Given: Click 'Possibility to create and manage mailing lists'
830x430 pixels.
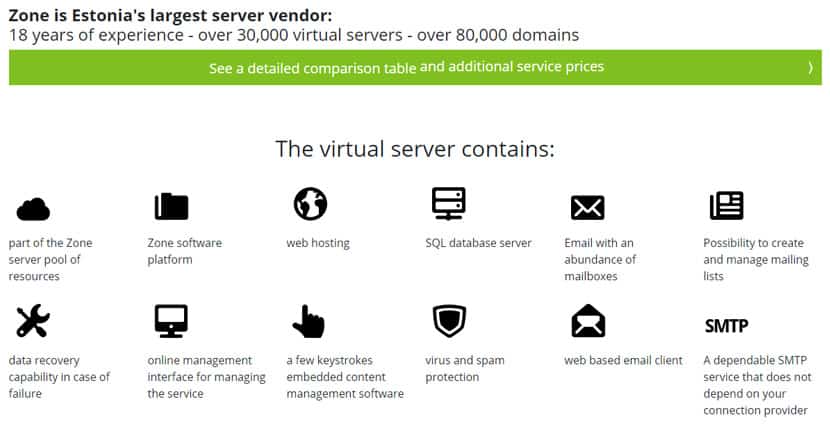Looking at the screenshot, I should [756, 259].
